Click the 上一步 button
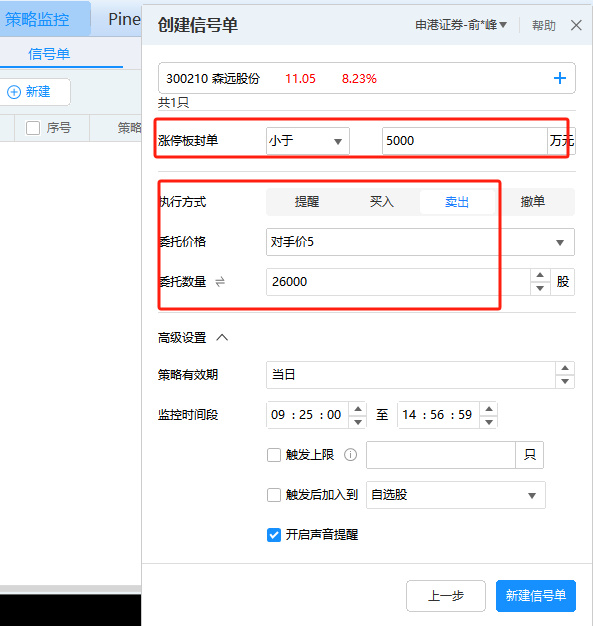This screenshot has width=593, height=626. click(x=446, y=596)
